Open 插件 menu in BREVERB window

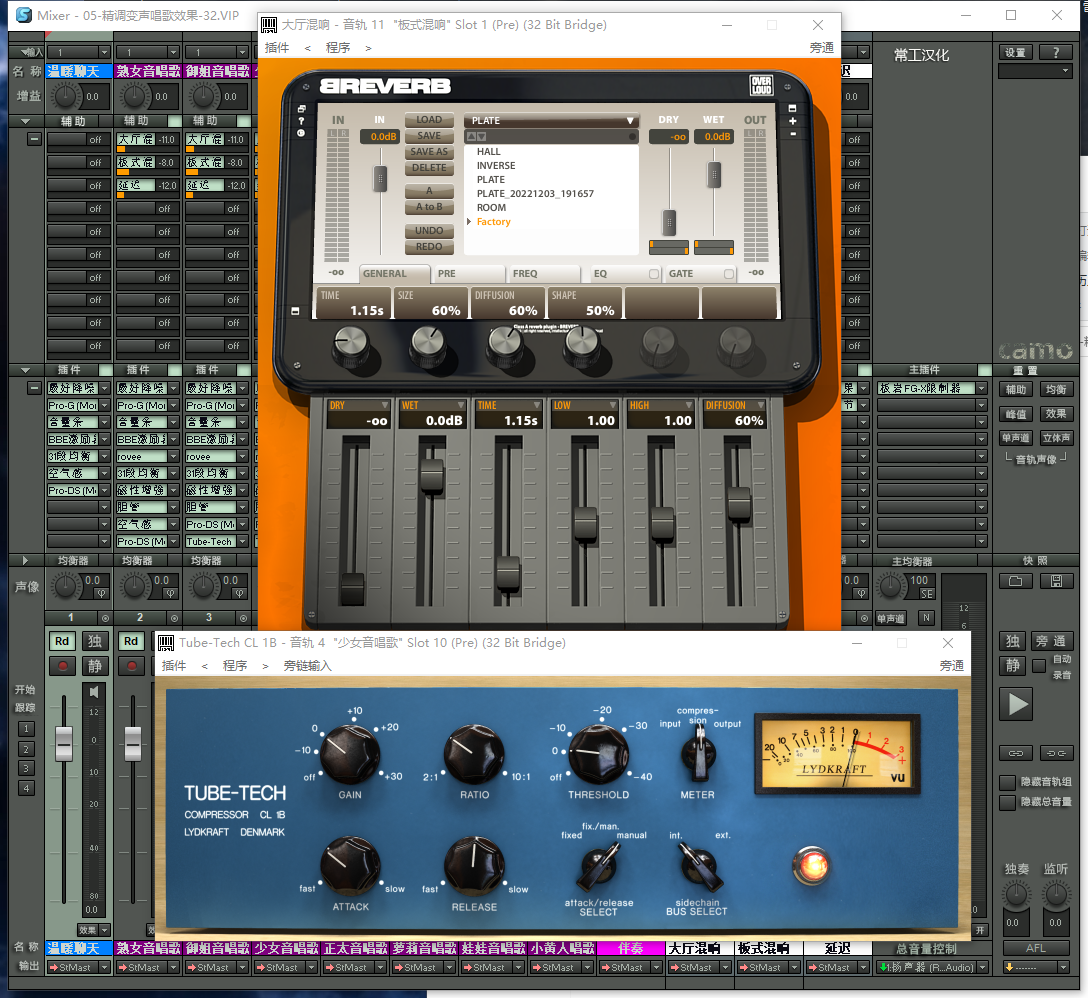click(x=277, y=48)
